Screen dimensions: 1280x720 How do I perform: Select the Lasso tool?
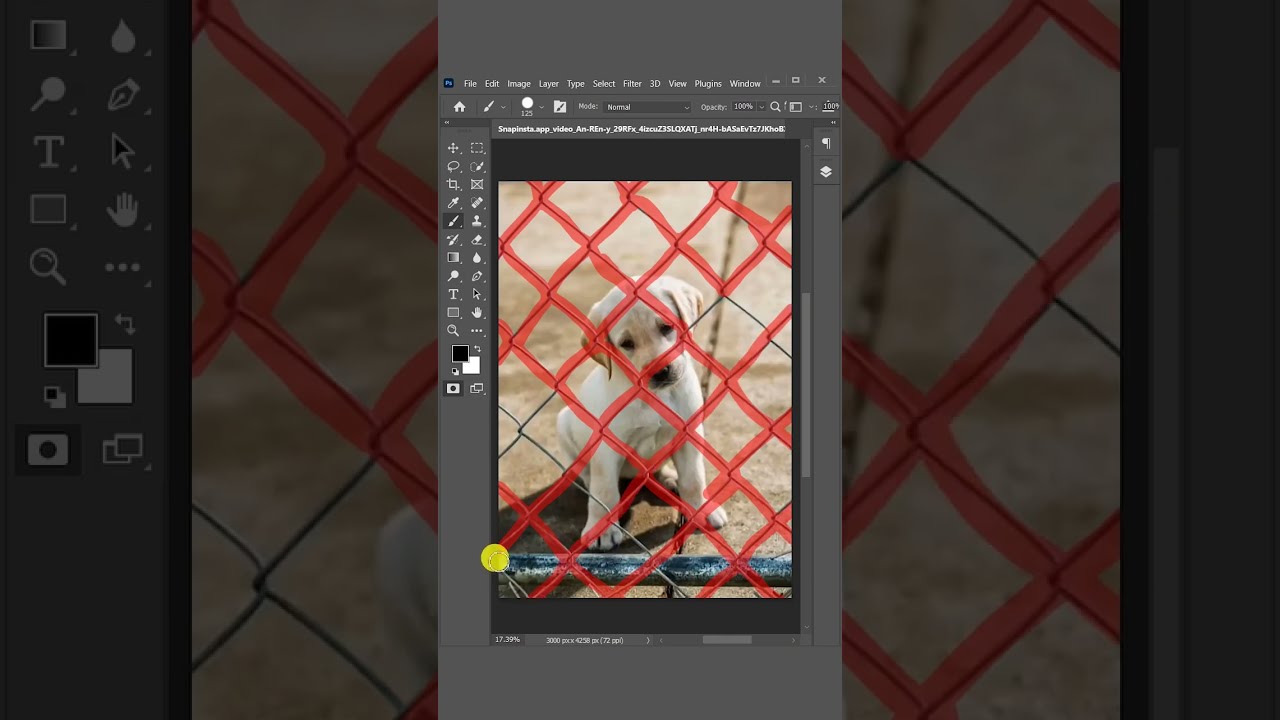coord(453,166)
